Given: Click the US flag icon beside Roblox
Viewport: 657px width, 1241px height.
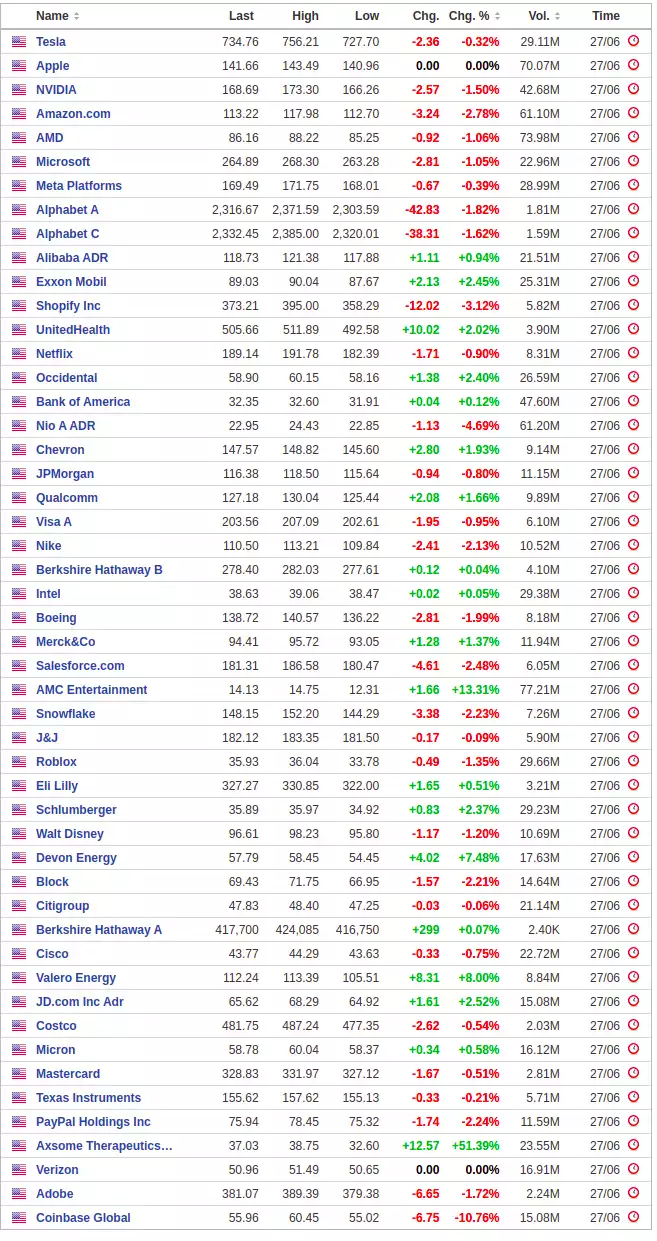Looking at the screenshot, I should 19,762.
